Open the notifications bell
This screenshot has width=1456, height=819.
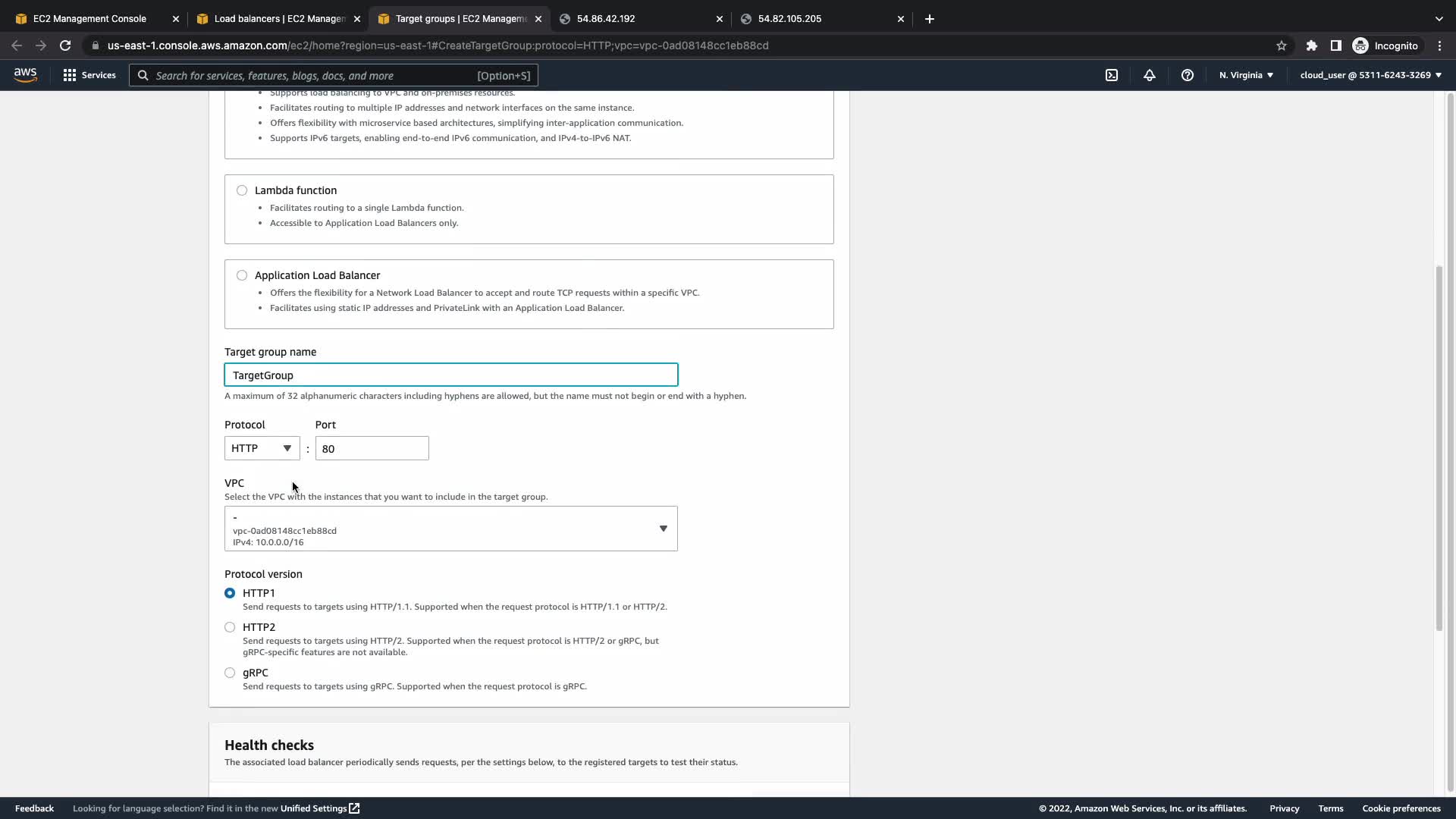[1150, 75]
